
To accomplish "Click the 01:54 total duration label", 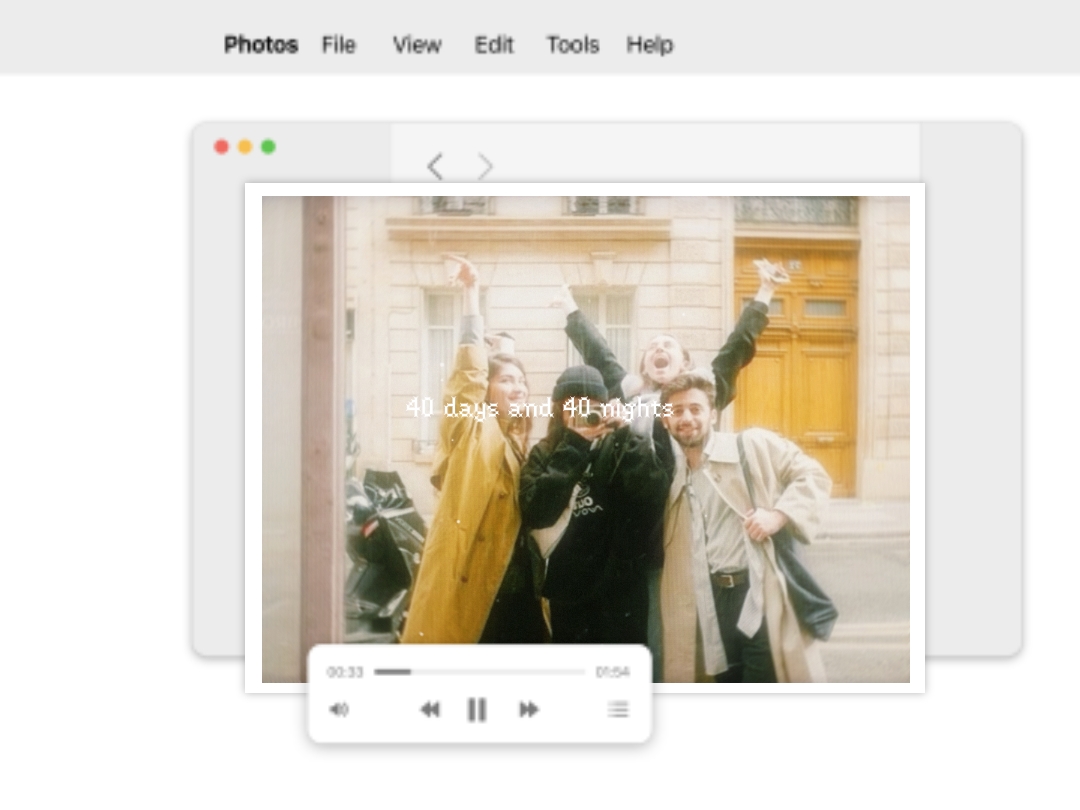I will pos(612,673).
